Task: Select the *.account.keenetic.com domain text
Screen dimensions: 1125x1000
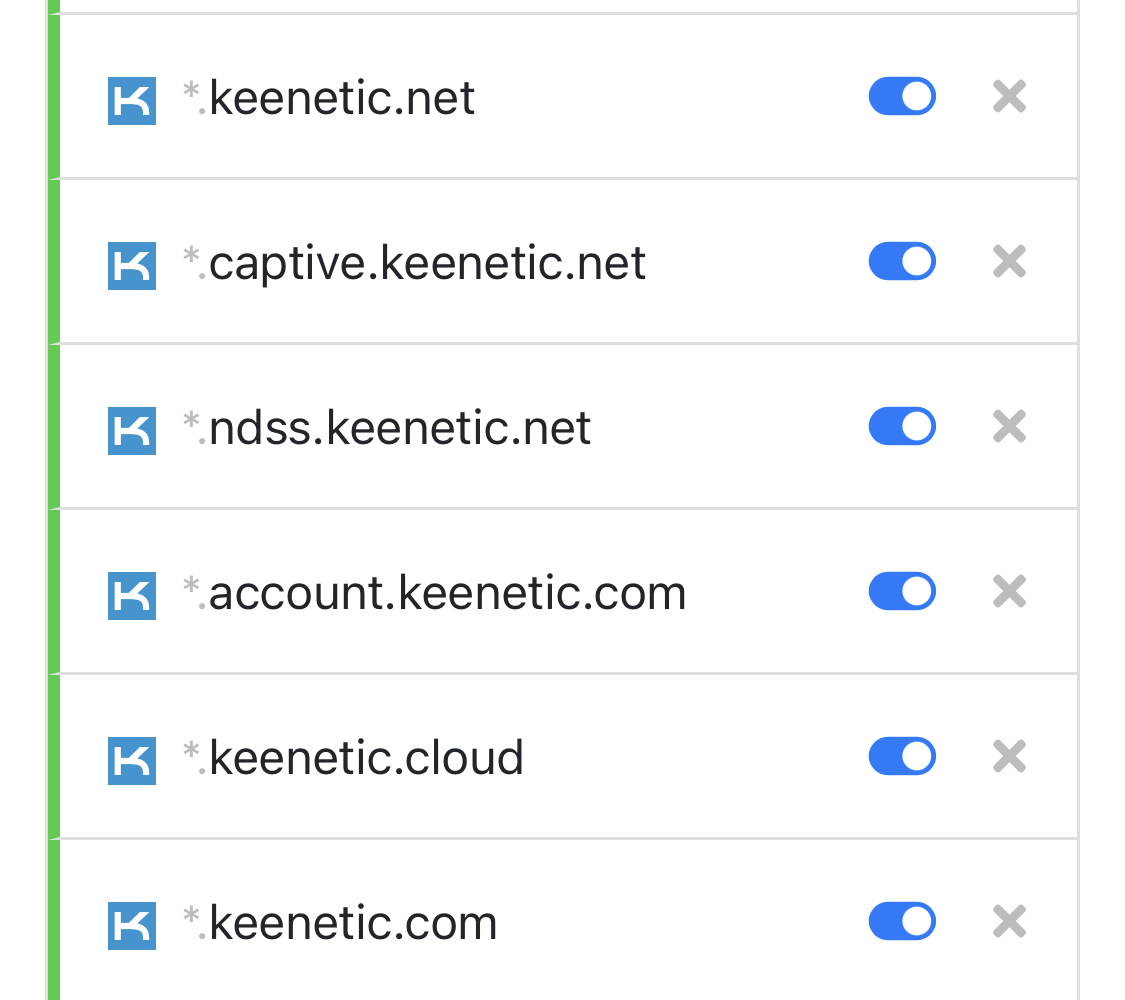Action: (x=434, y=593)
